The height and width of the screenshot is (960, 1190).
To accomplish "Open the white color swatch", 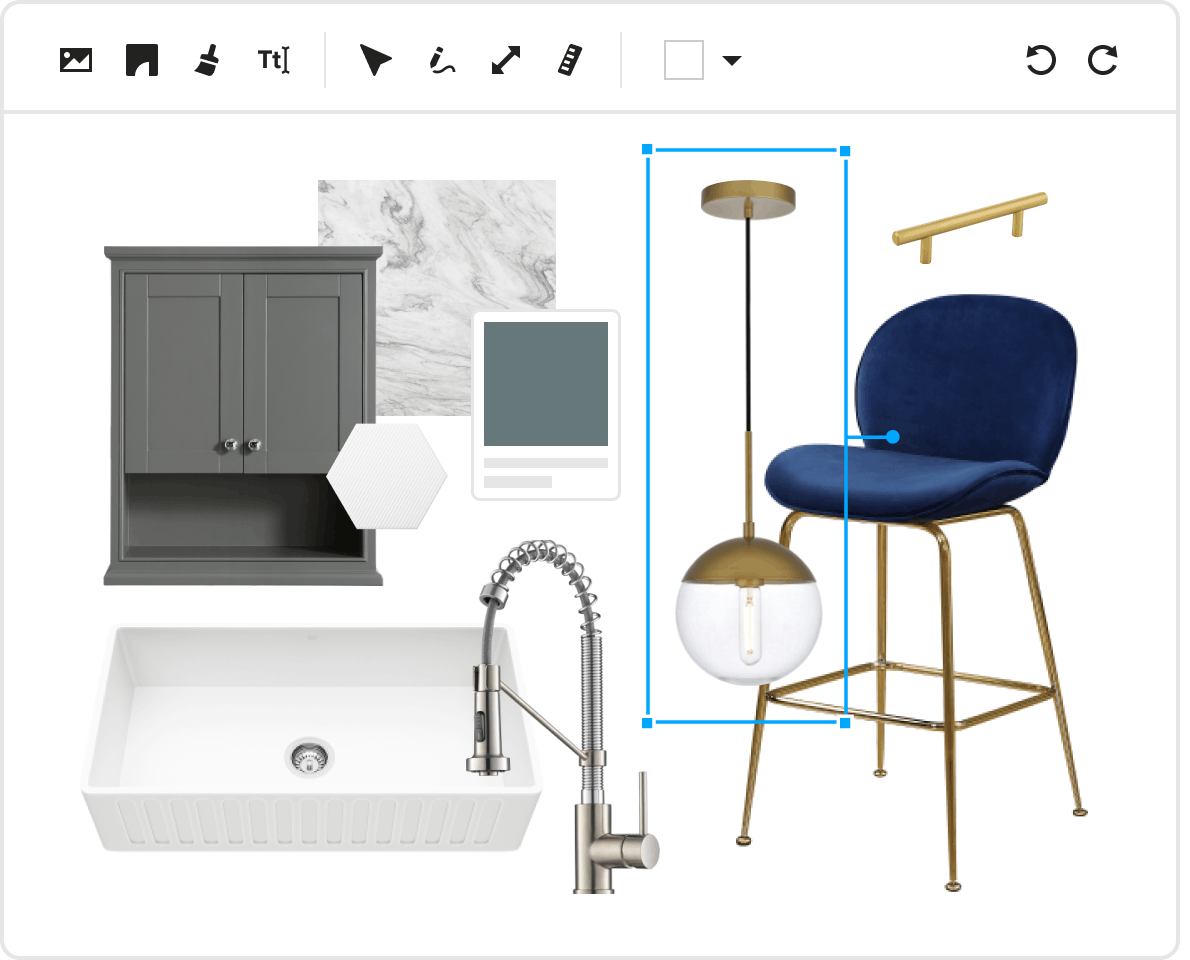I will point(684,60).
